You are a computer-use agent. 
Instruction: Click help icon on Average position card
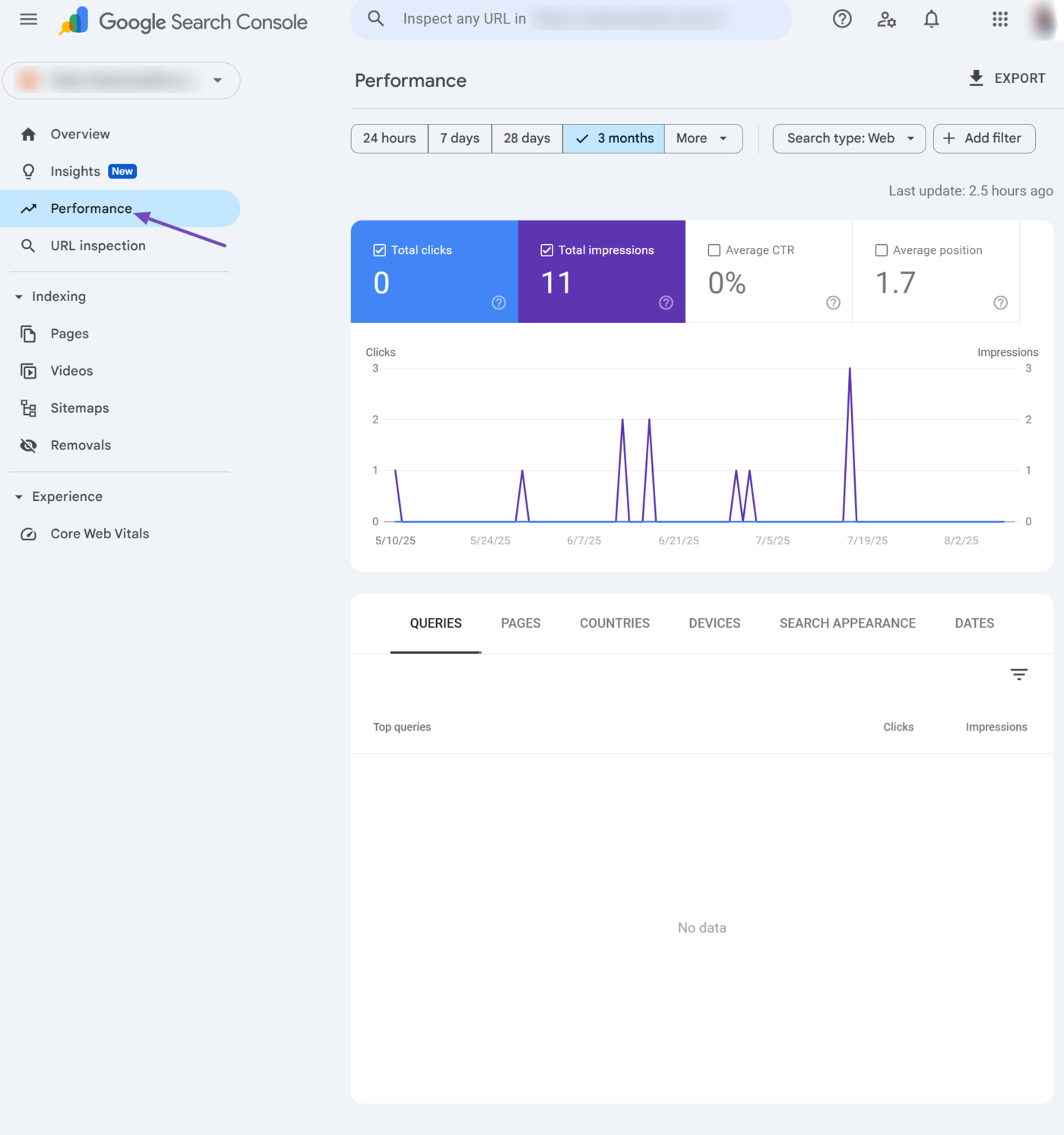pos(1000,303)
